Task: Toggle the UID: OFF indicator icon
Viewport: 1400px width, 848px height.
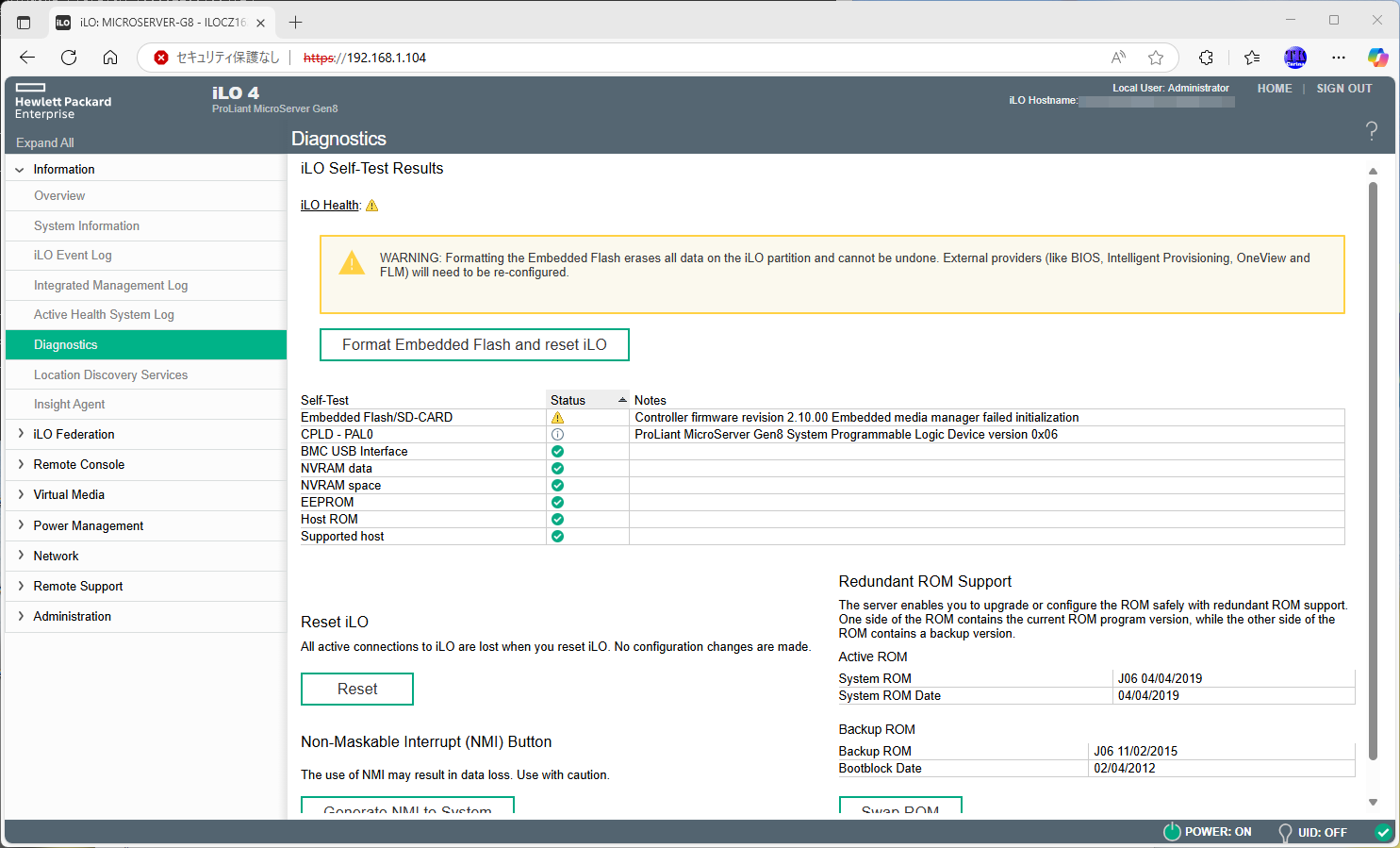Action: click(1284, 833)
